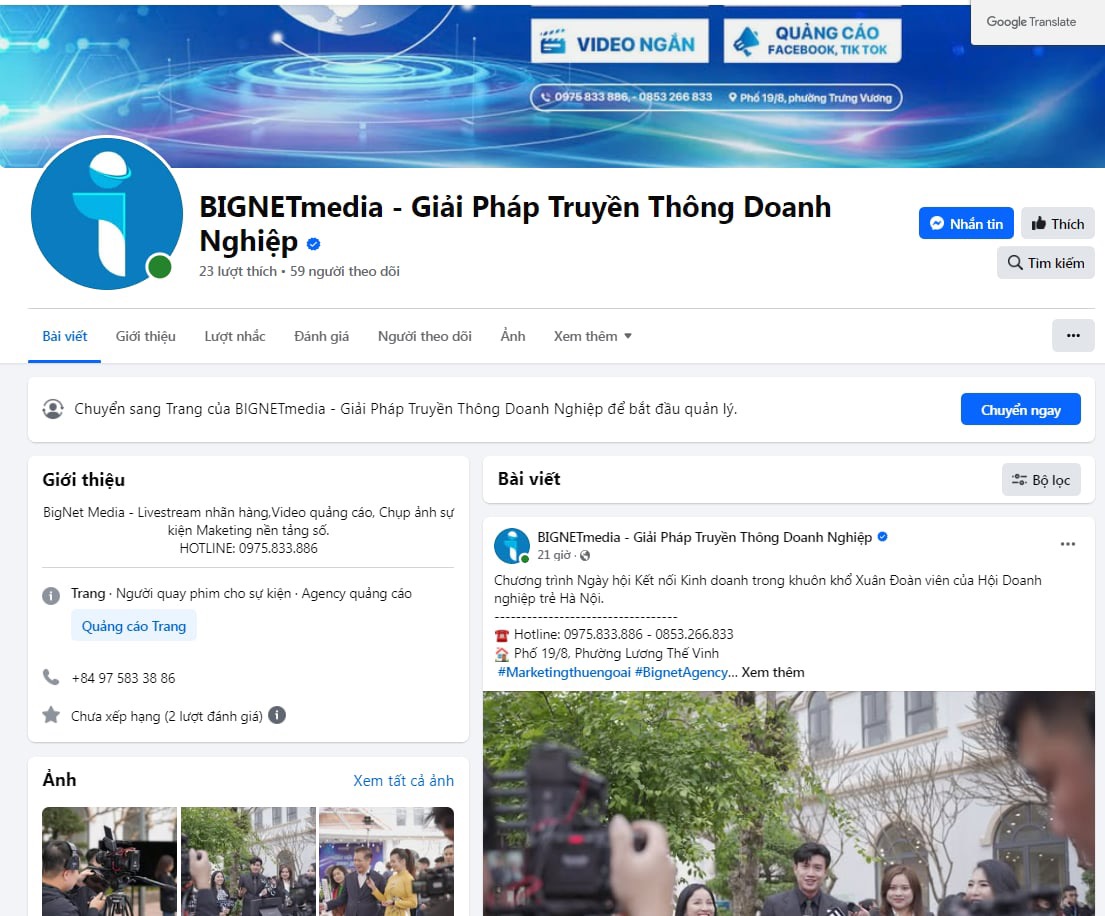Open rating info icon after 2 lượt đánh giá
Screen dimensions: 1105x916
[277, 715]
